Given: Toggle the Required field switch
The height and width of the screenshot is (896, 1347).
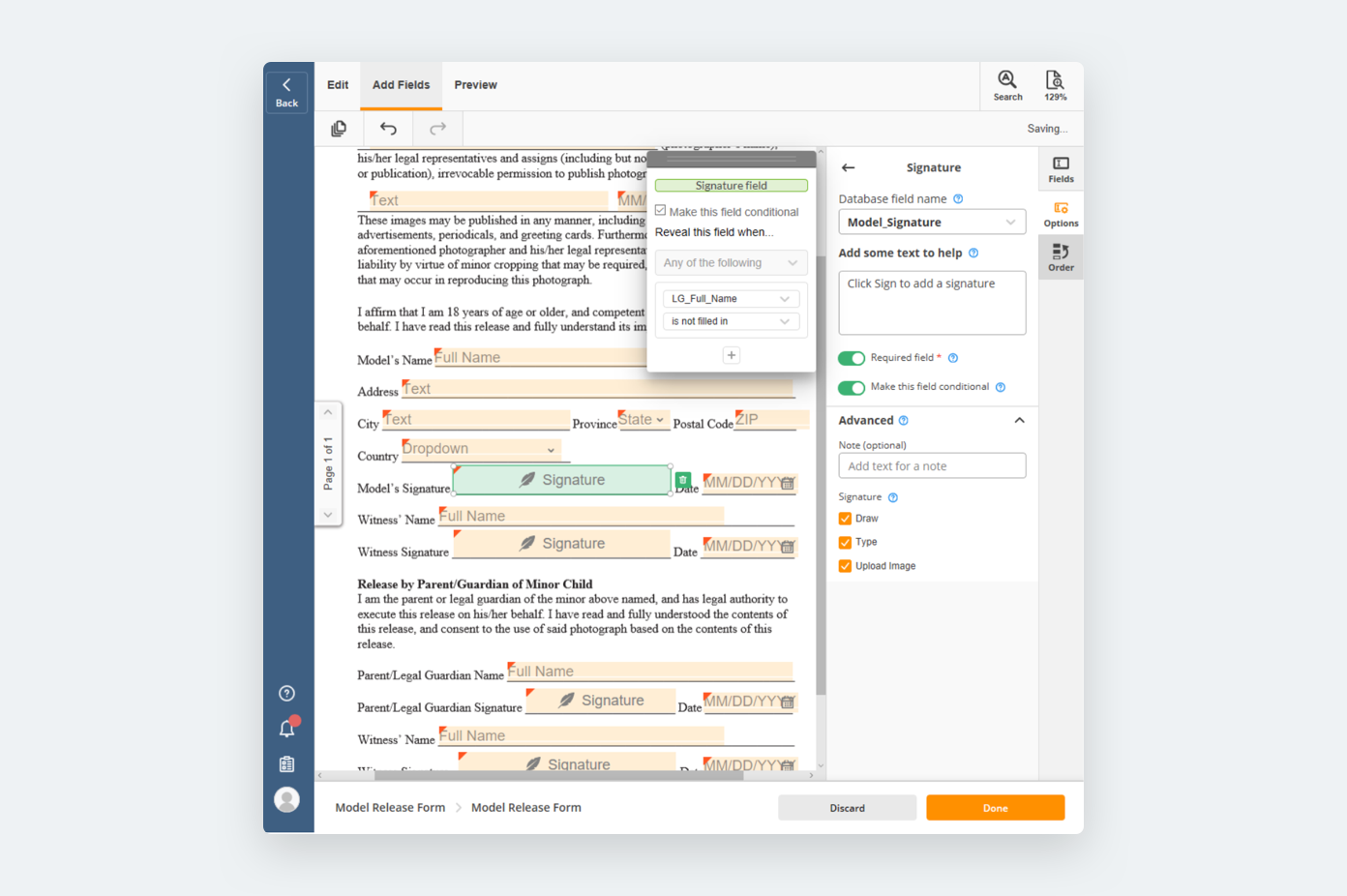Looking at the screenshot, I should coord(852,358).
